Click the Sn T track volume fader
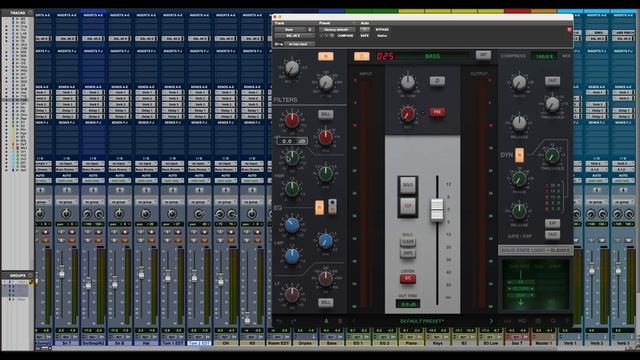This screenshot has height=360, width=640. click(62, 272)
